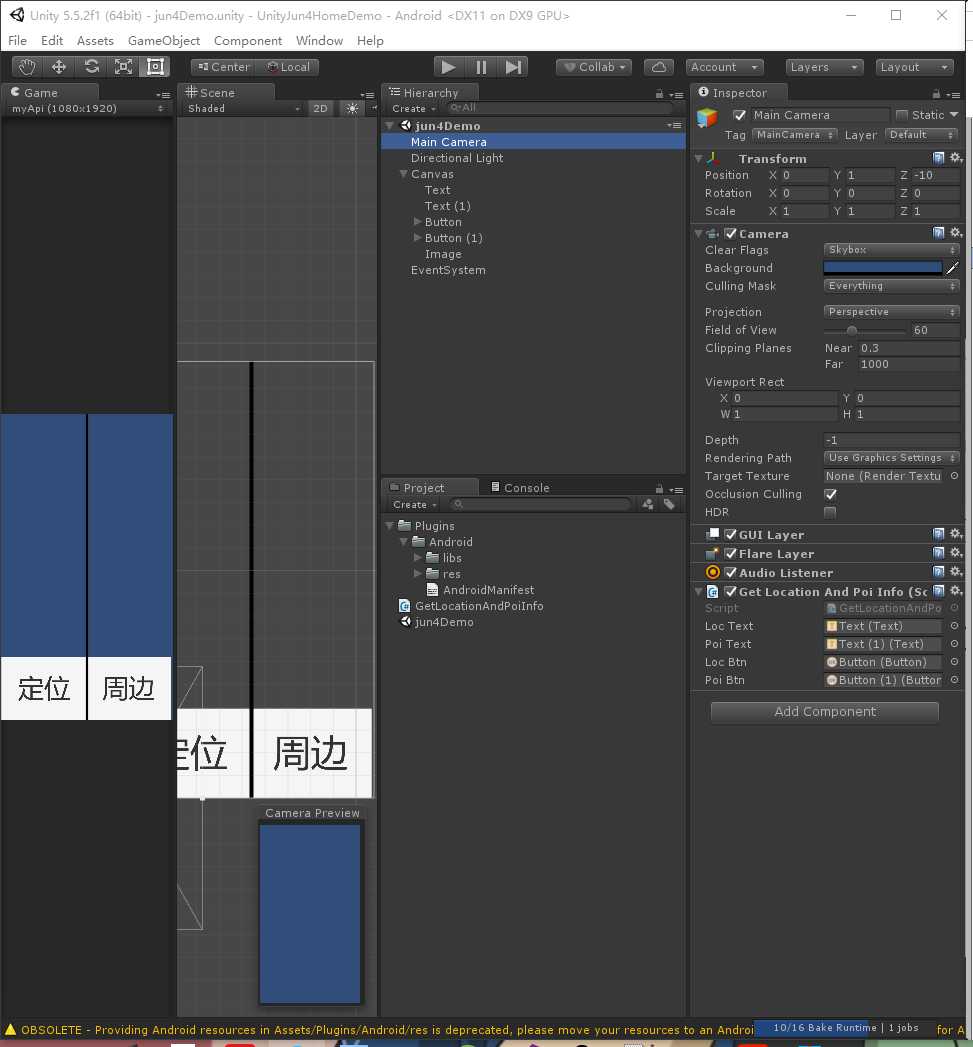Viewport: 973px width, 1047px height.
Task: Click Add Component button
Action: tap(824, 712)
